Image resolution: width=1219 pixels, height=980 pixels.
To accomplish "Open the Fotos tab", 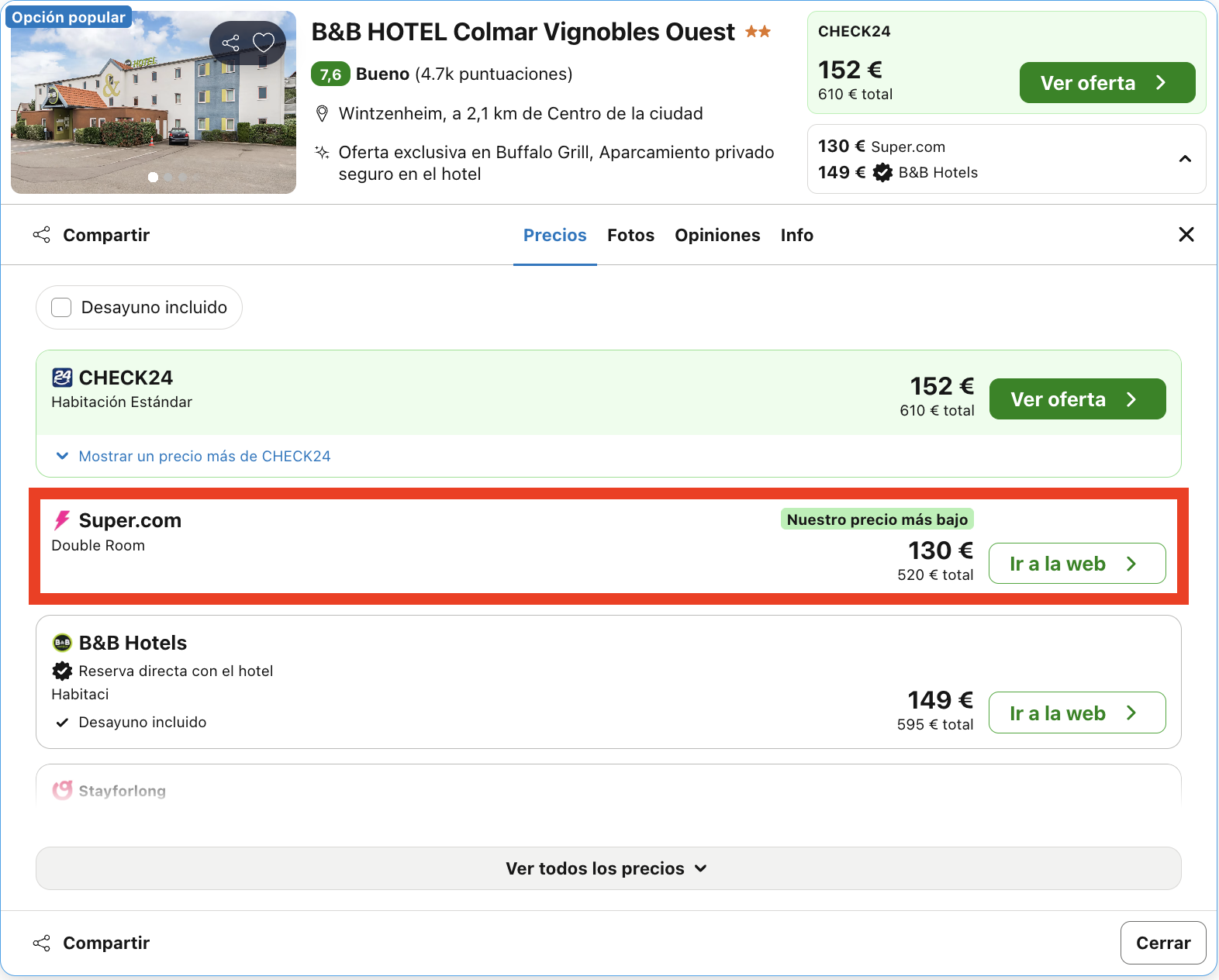I will pyautogui.click(x=630, y=235).
